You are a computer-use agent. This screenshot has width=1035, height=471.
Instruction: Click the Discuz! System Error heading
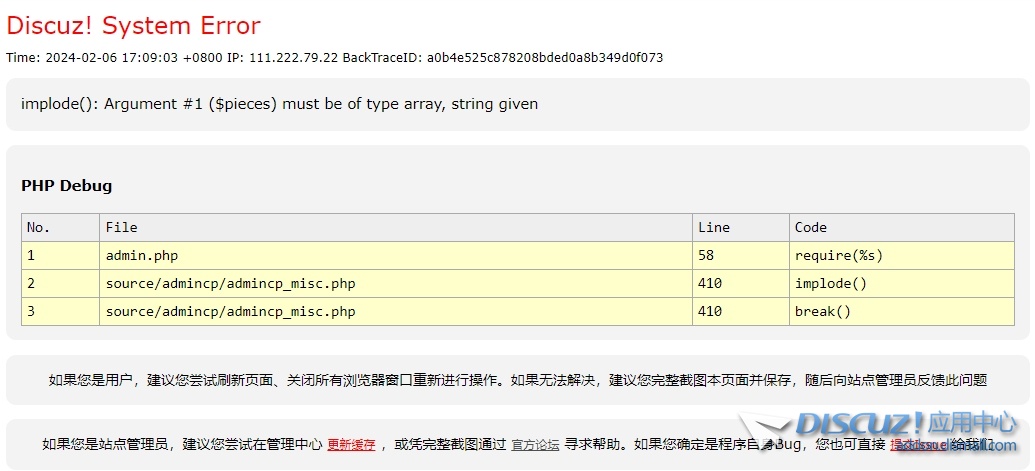coord(133,26)
